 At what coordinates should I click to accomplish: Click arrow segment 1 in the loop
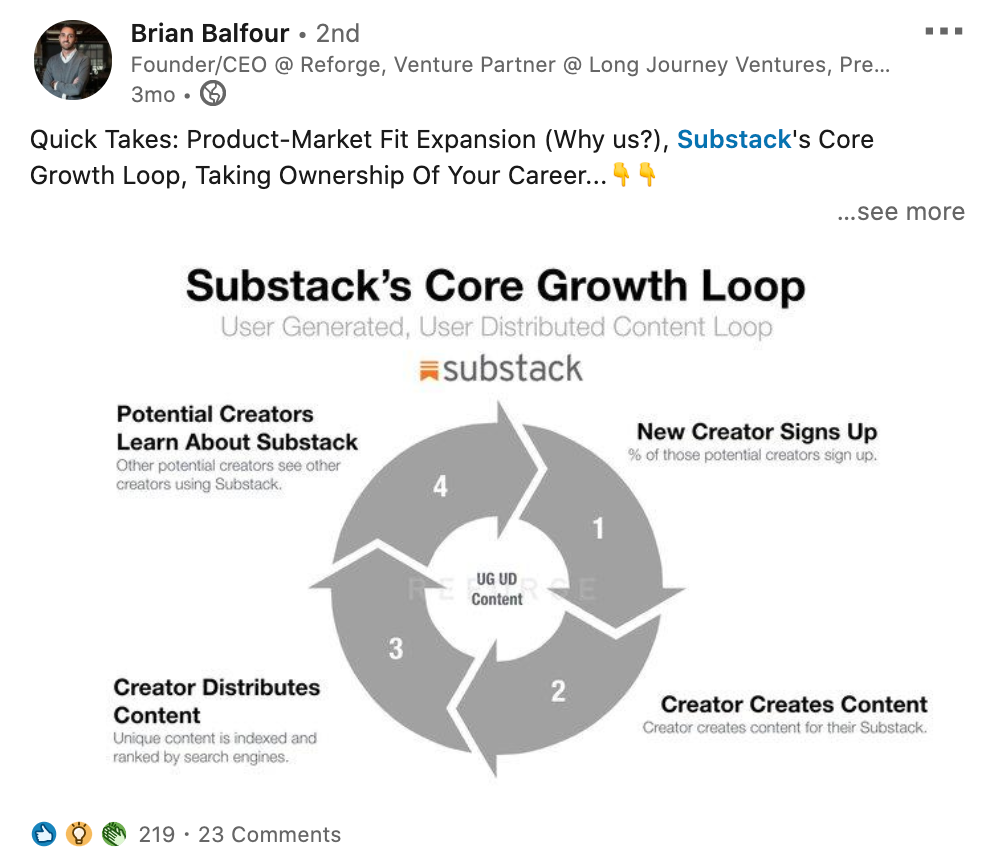point(598,528)
